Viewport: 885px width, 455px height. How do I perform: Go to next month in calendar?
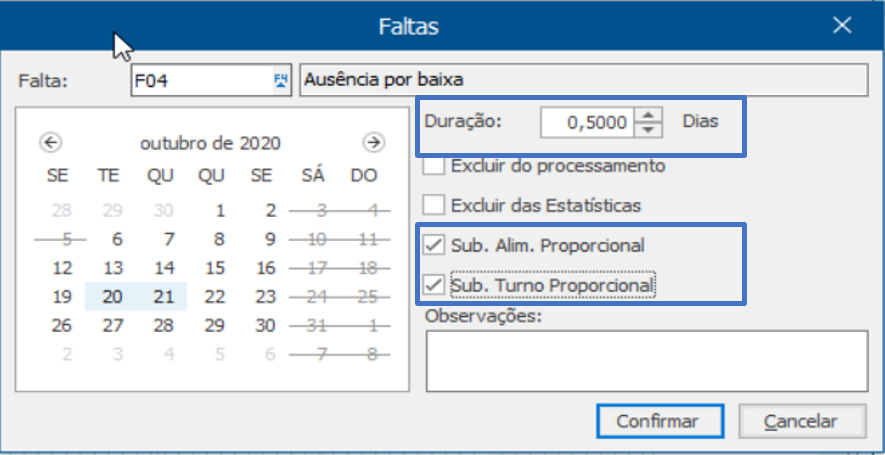(374, 143)
